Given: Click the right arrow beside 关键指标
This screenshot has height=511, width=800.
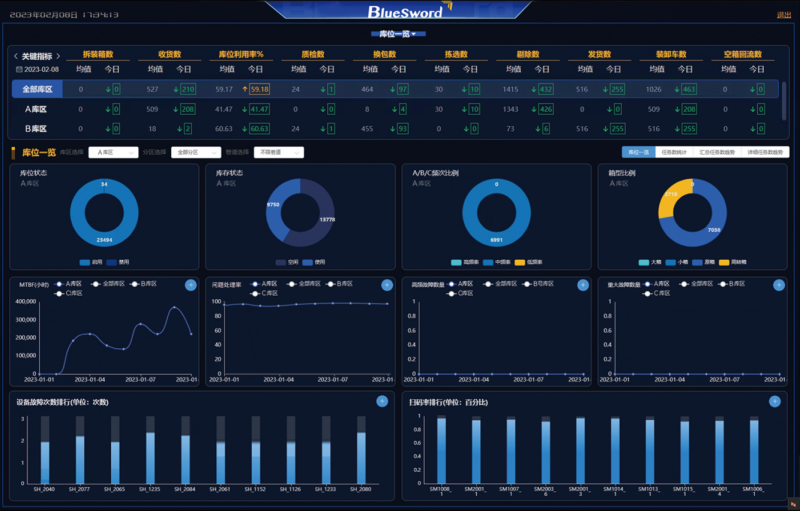Looking at the screenshot, I should [59, 56].
